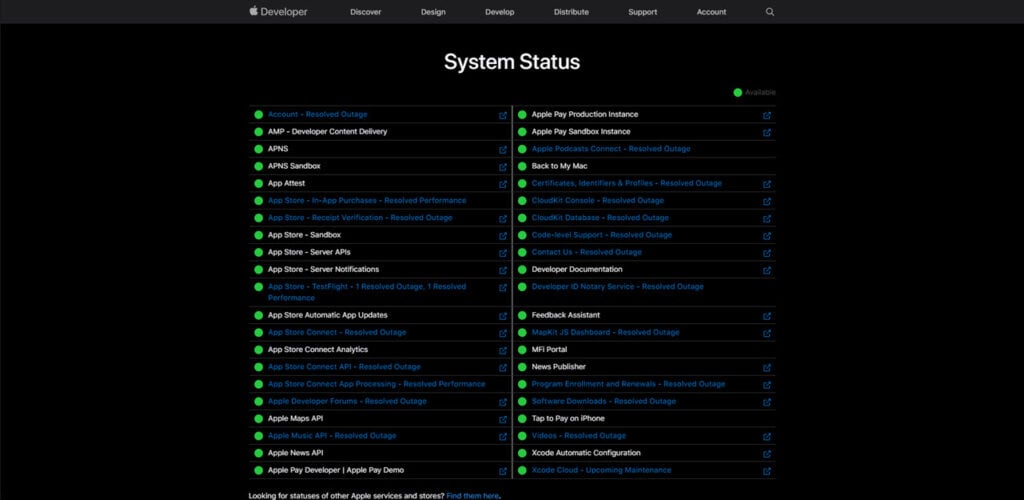Click the external link icon for App Store Automatic App Updates

[503, 317]
